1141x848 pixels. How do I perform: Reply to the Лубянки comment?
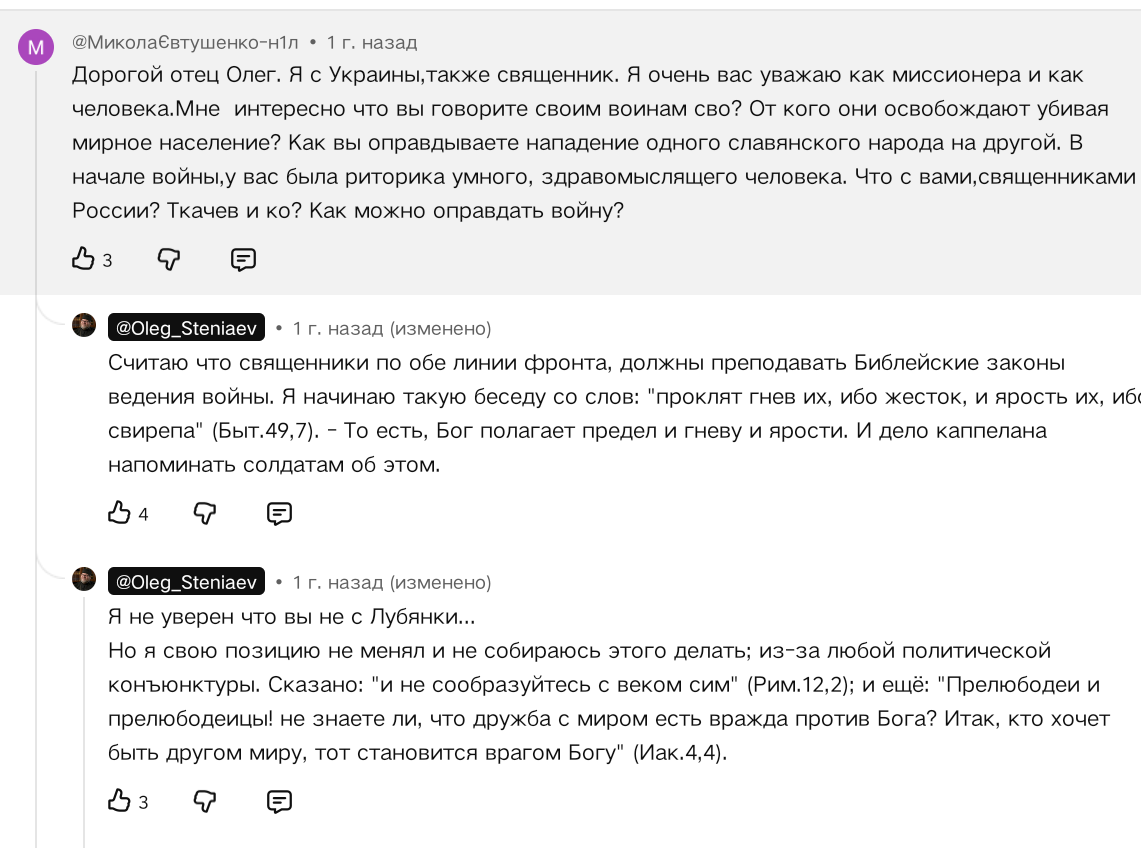point(279,801)
